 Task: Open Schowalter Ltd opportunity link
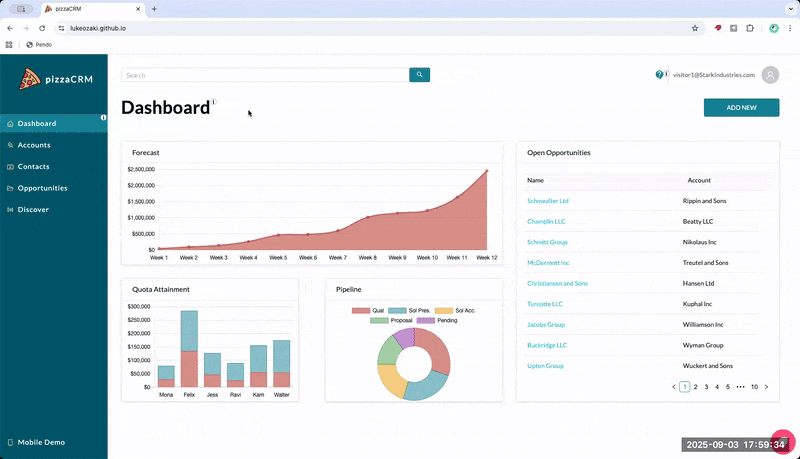pyautogui.click(x=547, y=201)
